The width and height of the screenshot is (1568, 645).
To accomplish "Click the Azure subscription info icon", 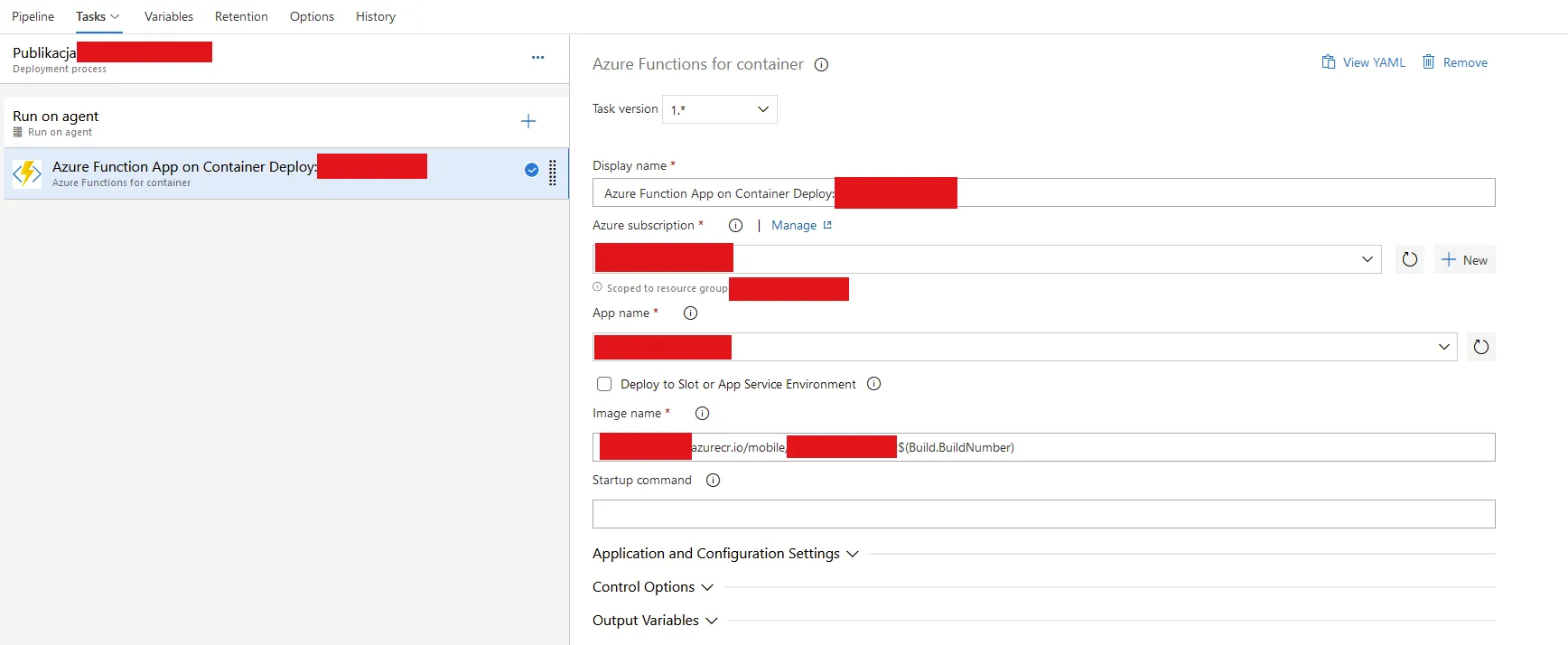I will 735,226.
